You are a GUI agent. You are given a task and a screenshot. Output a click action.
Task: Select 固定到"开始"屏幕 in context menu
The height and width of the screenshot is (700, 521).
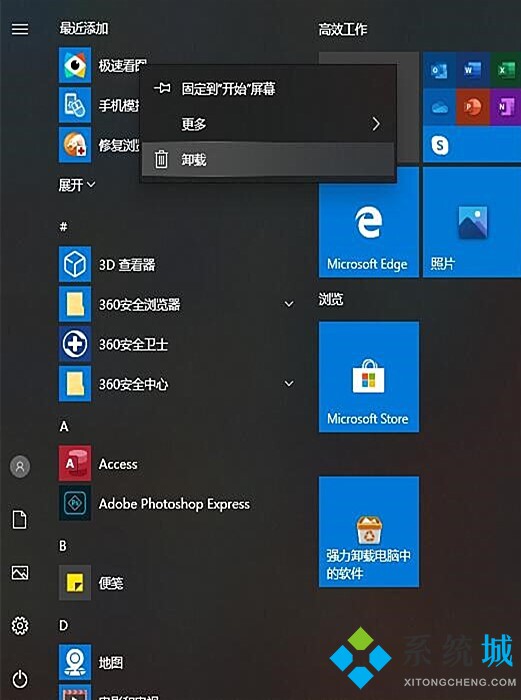(x=268, y=88)
